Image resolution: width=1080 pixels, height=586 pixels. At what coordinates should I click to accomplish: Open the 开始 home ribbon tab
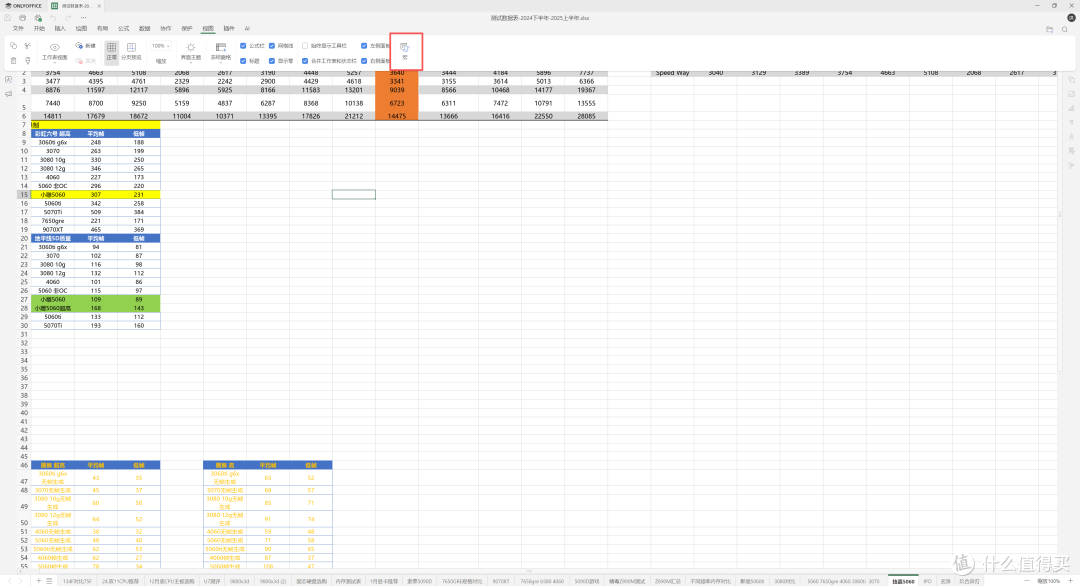[x=39, y=29]
